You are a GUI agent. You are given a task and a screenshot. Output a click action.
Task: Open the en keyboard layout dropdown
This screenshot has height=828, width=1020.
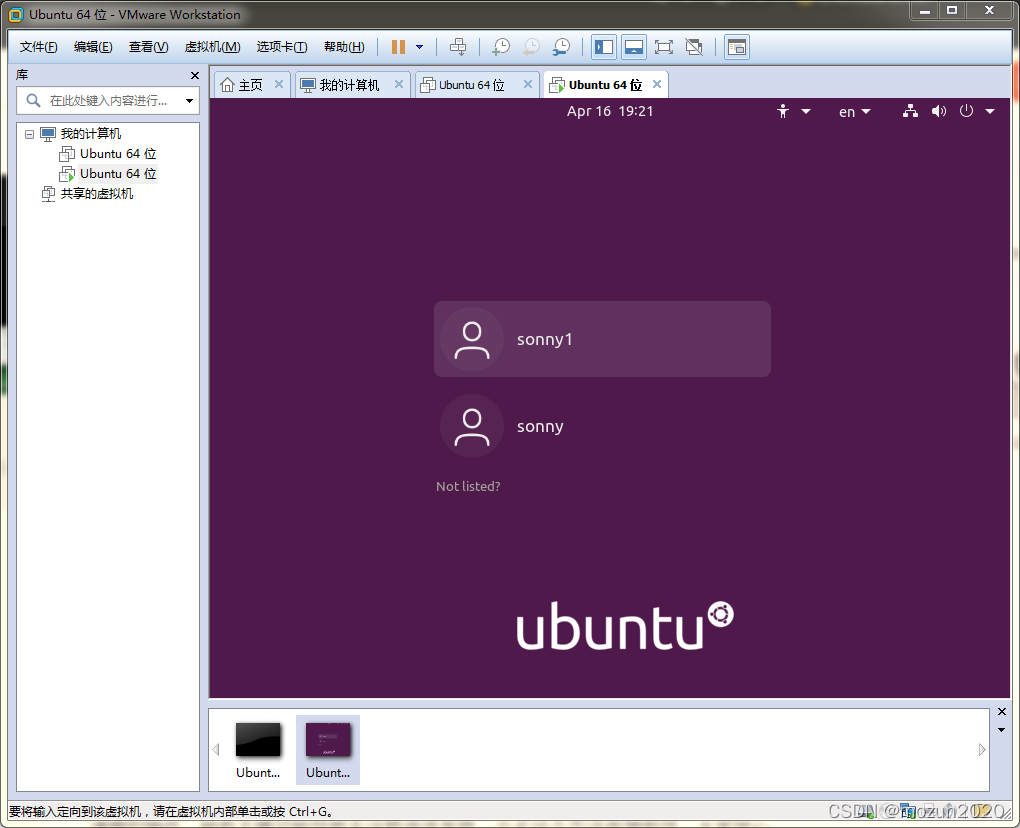[853, 111]
